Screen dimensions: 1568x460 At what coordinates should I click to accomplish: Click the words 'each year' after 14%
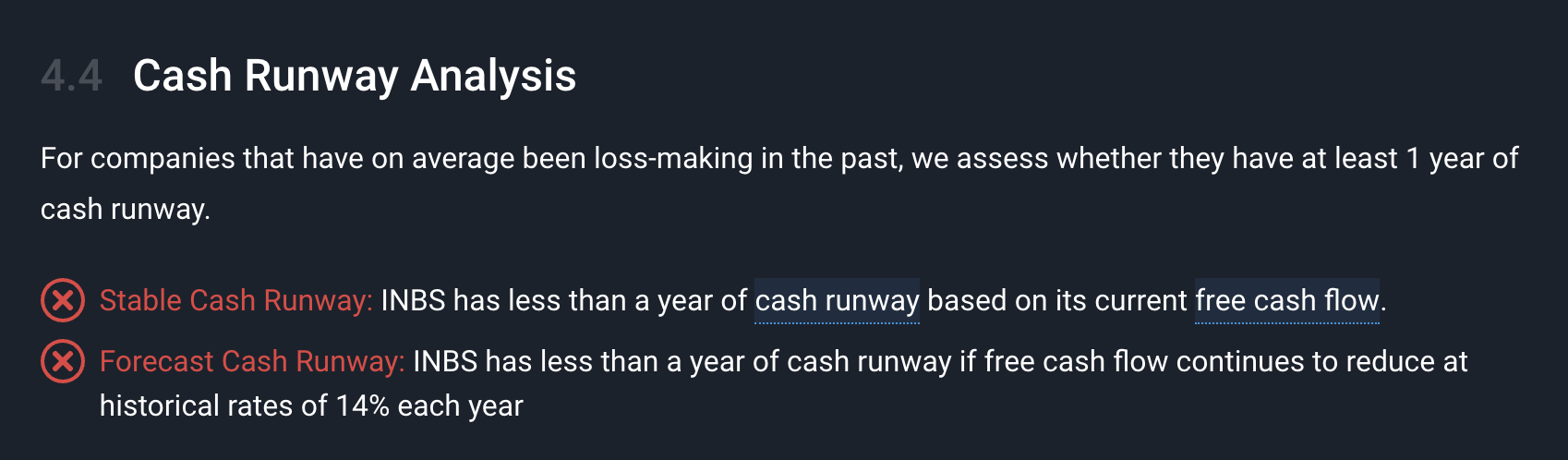pyautogui.click(x=460, y=406)
